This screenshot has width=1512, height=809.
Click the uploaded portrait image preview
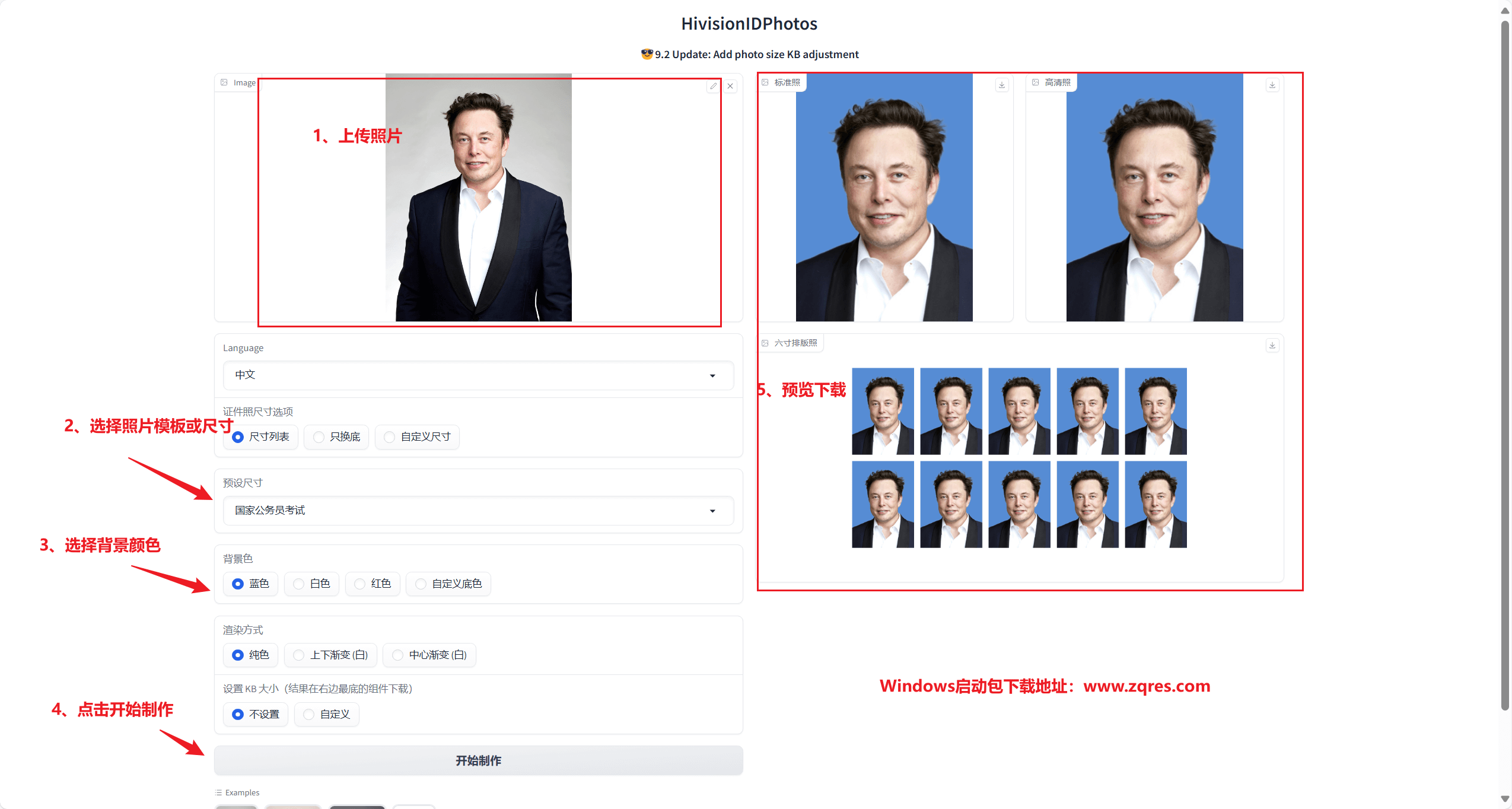point(479,198)
